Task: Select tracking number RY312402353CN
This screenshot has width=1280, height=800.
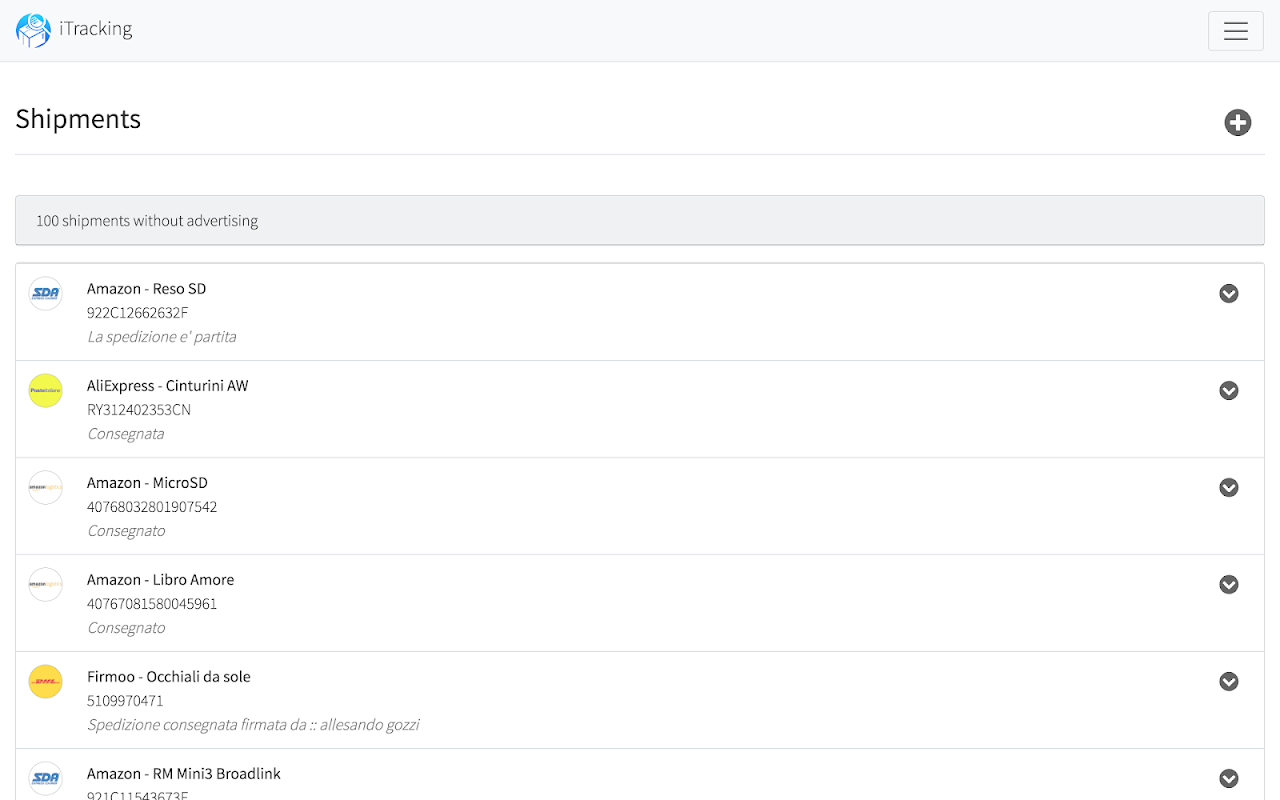Action: point(139,410)
